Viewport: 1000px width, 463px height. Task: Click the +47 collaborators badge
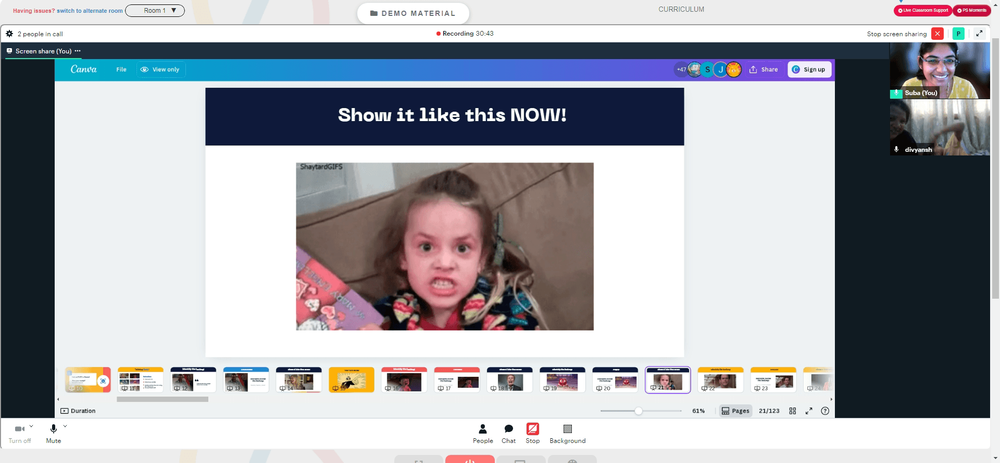pos(681,70)
